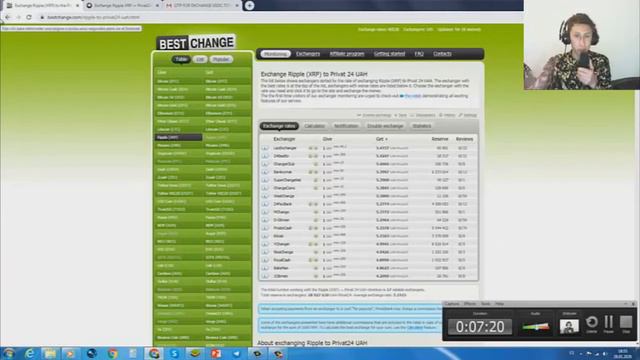The image size is (640, 360).
Task: Switch to the third browser tab
Action: tap(202, 6)
